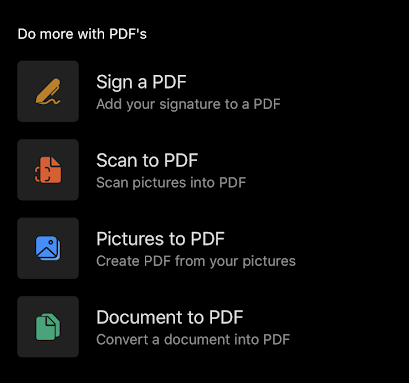
Task: Click 'Scan pictures into PDF' subtitle
Action: [171, 183]
